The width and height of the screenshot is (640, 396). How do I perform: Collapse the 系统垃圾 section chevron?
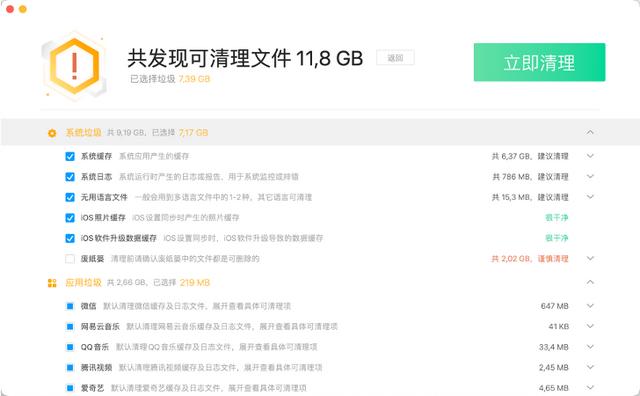click(x=590, y=132)
